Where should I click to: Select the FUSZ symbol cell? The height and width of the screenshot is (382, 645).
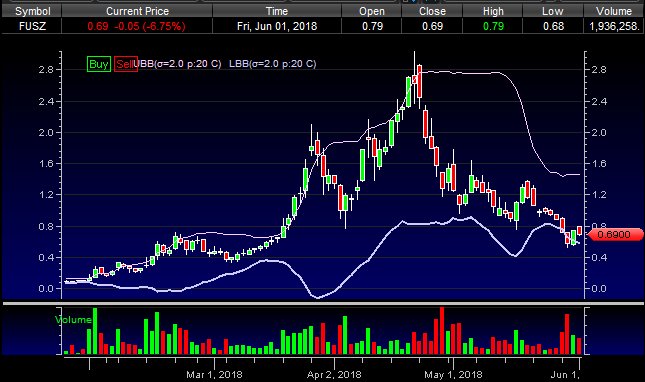tap(32, 26)
